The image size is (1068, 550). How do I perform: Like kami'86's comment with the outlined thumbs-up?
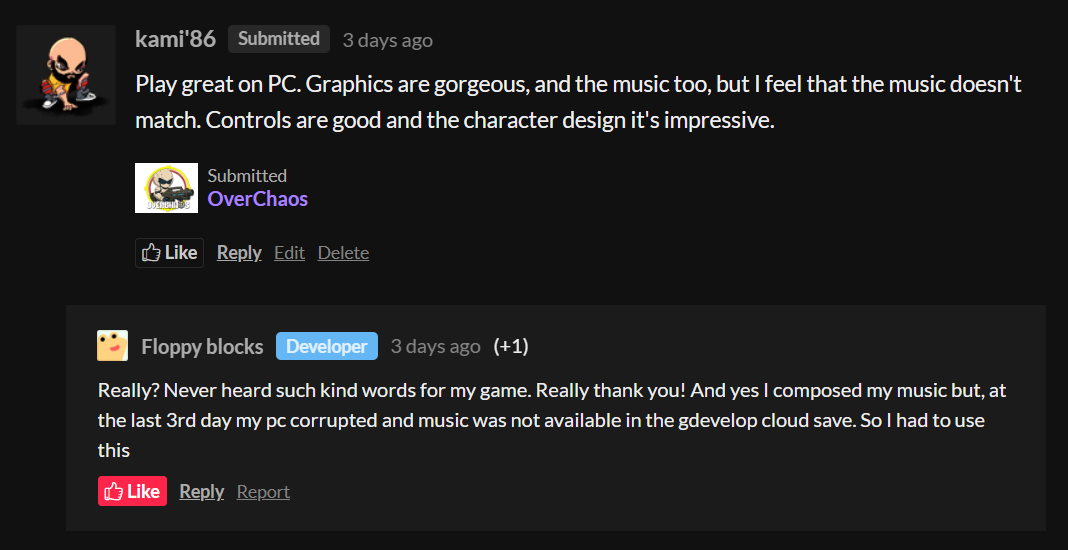169,253
